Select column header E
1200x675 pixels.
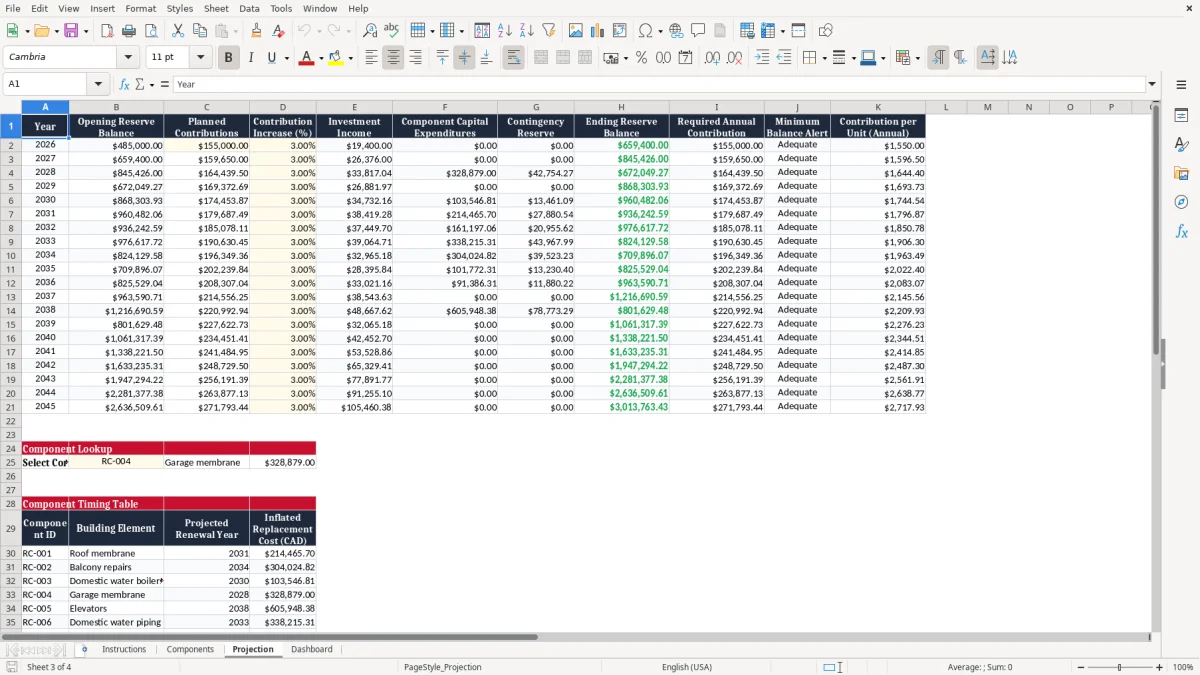click(x=354, y=107)
